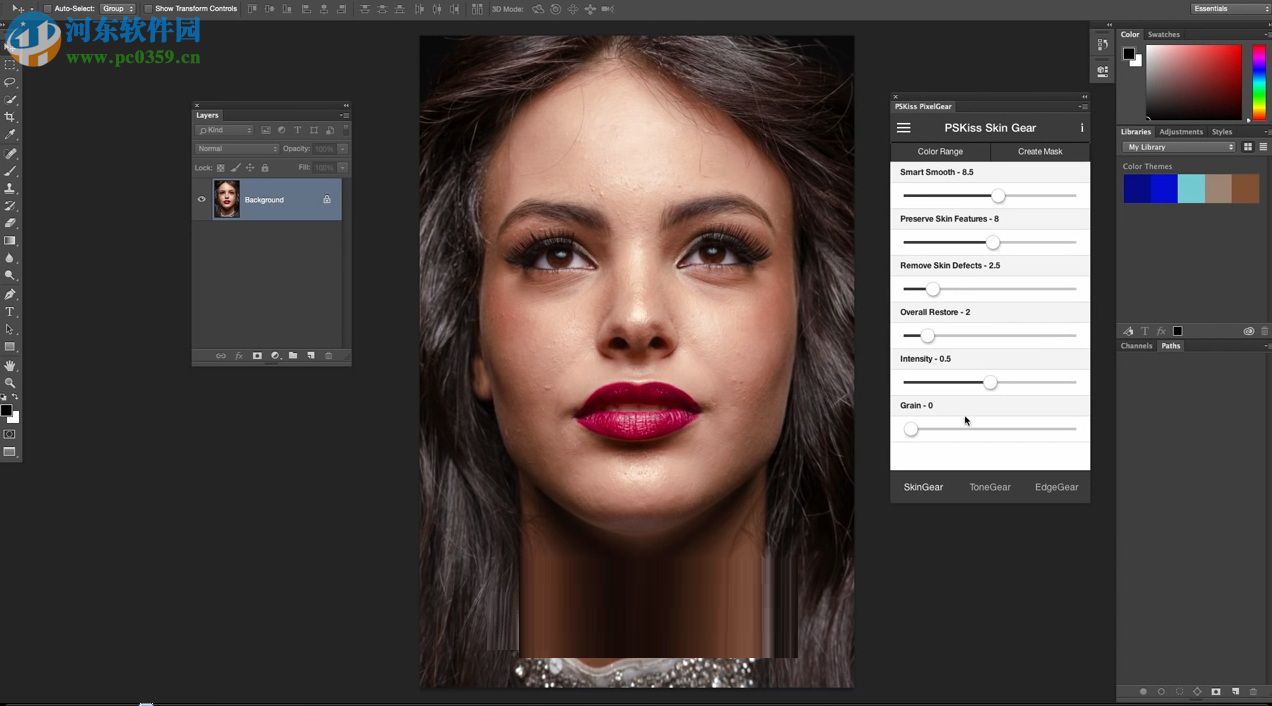Select the Lasso tool
This screenshot has height=706, width=1272.
[x=10, y=82]
